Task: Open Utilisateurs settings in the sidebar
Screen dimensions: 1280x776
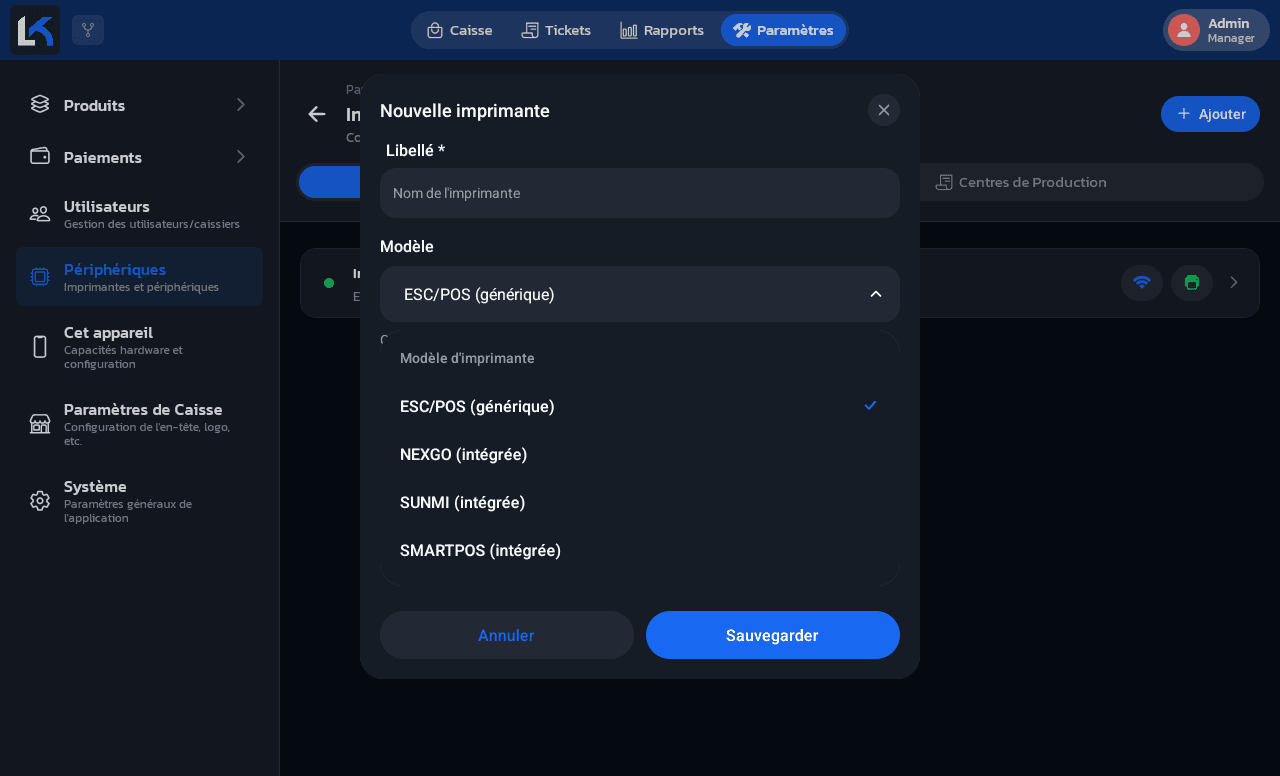Action: tap(139, 214)
